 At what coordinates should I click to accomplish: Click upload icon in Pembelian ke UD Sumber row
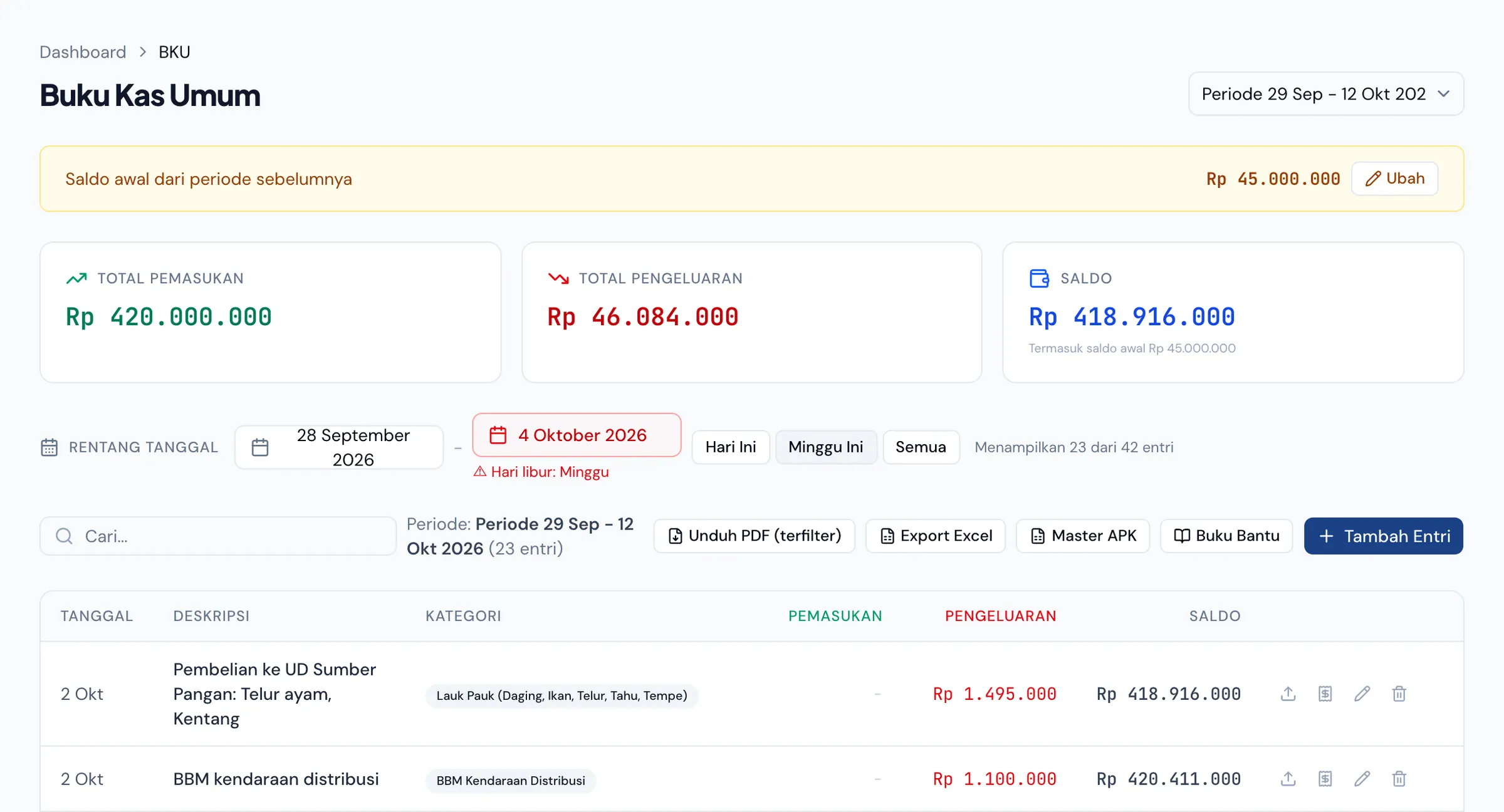tap(1288, 694)
